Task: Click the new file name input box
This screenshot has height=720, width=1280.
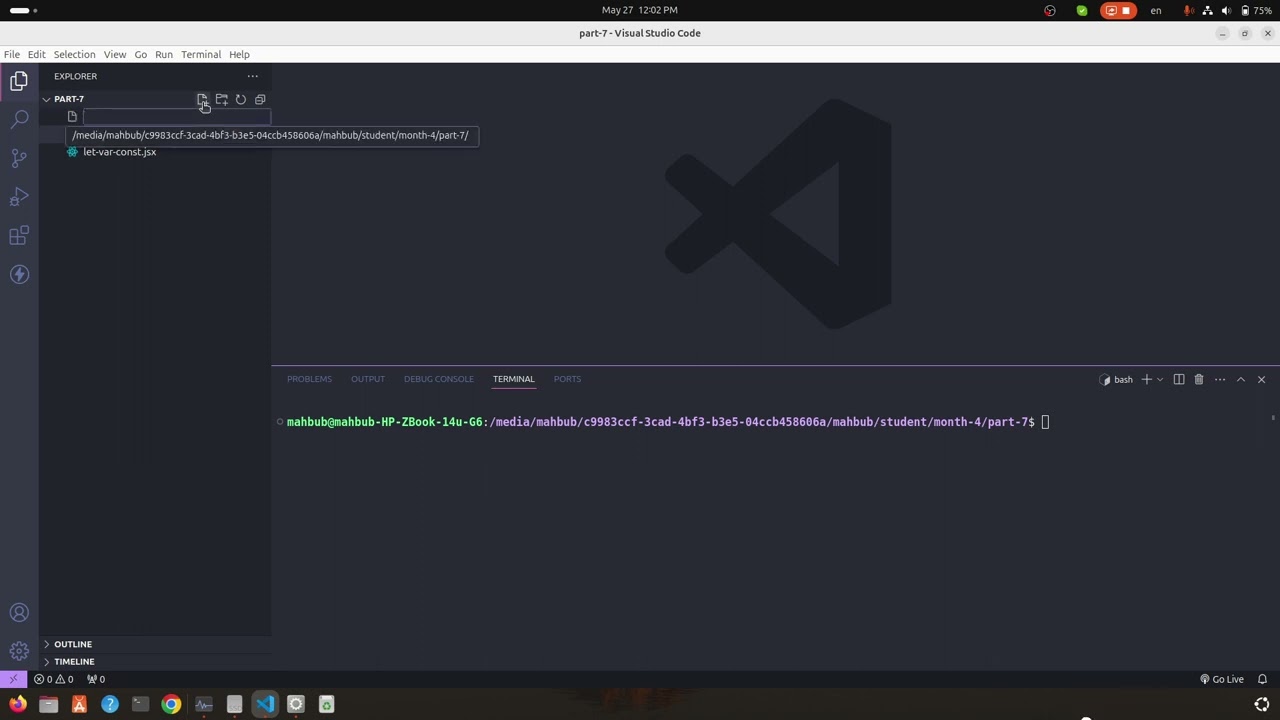Action: [176, 116]
